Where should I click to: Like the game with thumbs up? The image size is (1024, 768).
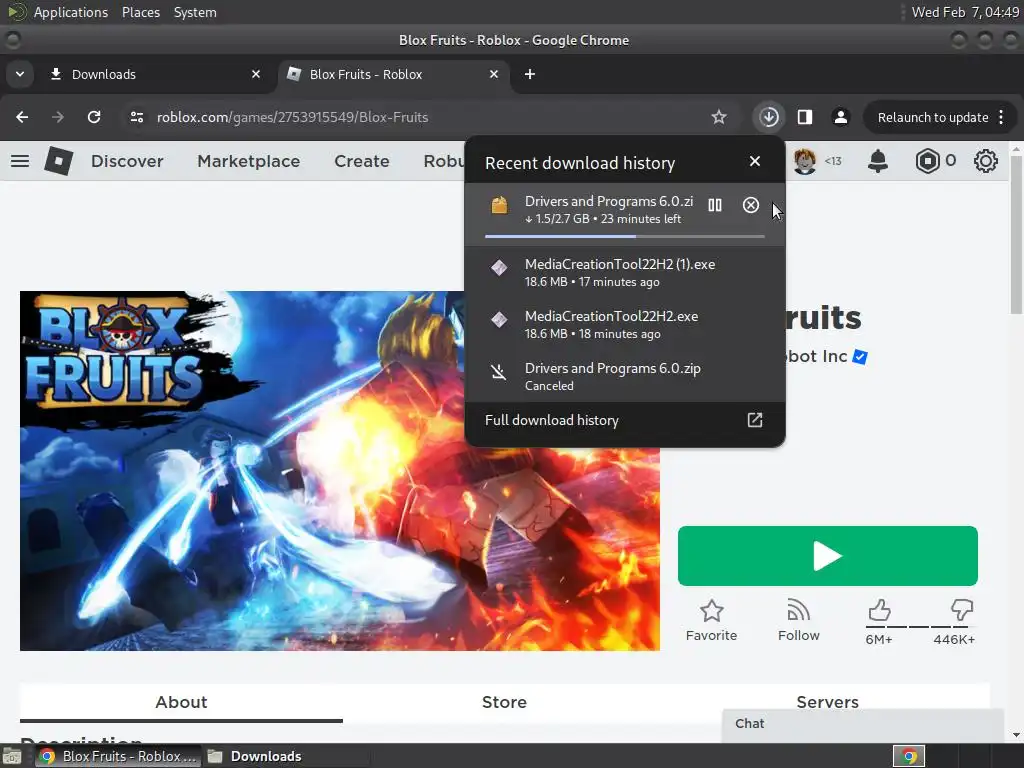point(879,611)
